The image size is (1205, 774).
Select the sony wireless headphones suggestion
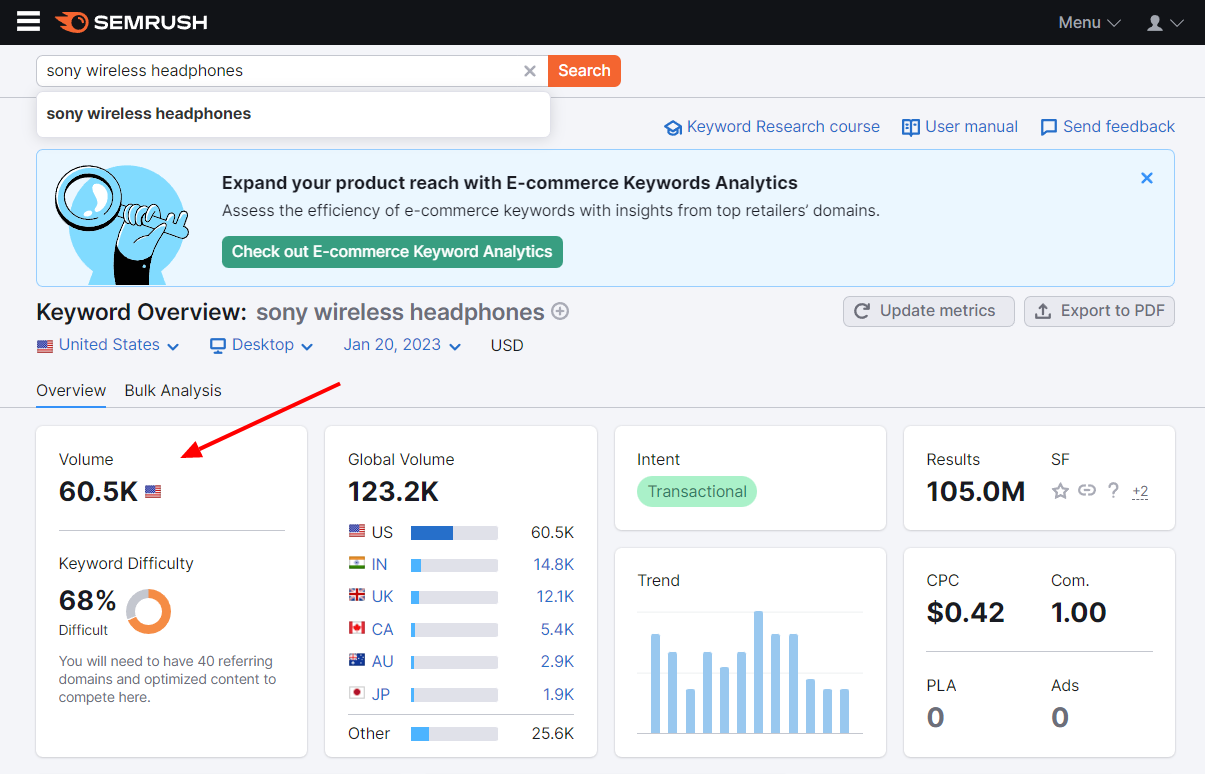pyautogui.click(x=293, y=114)
